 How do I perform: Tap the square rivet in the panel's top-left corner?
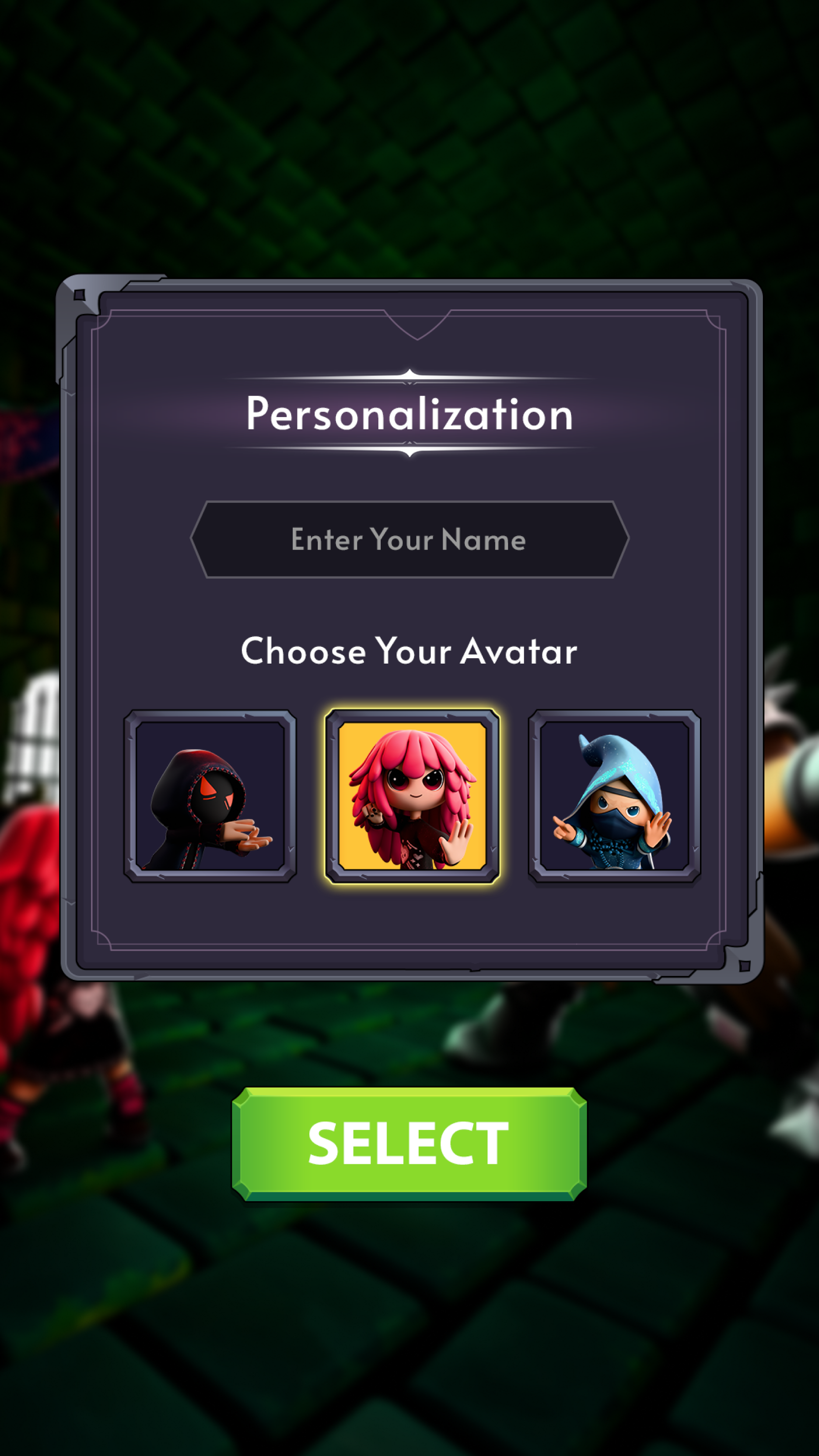pos(79,295)
